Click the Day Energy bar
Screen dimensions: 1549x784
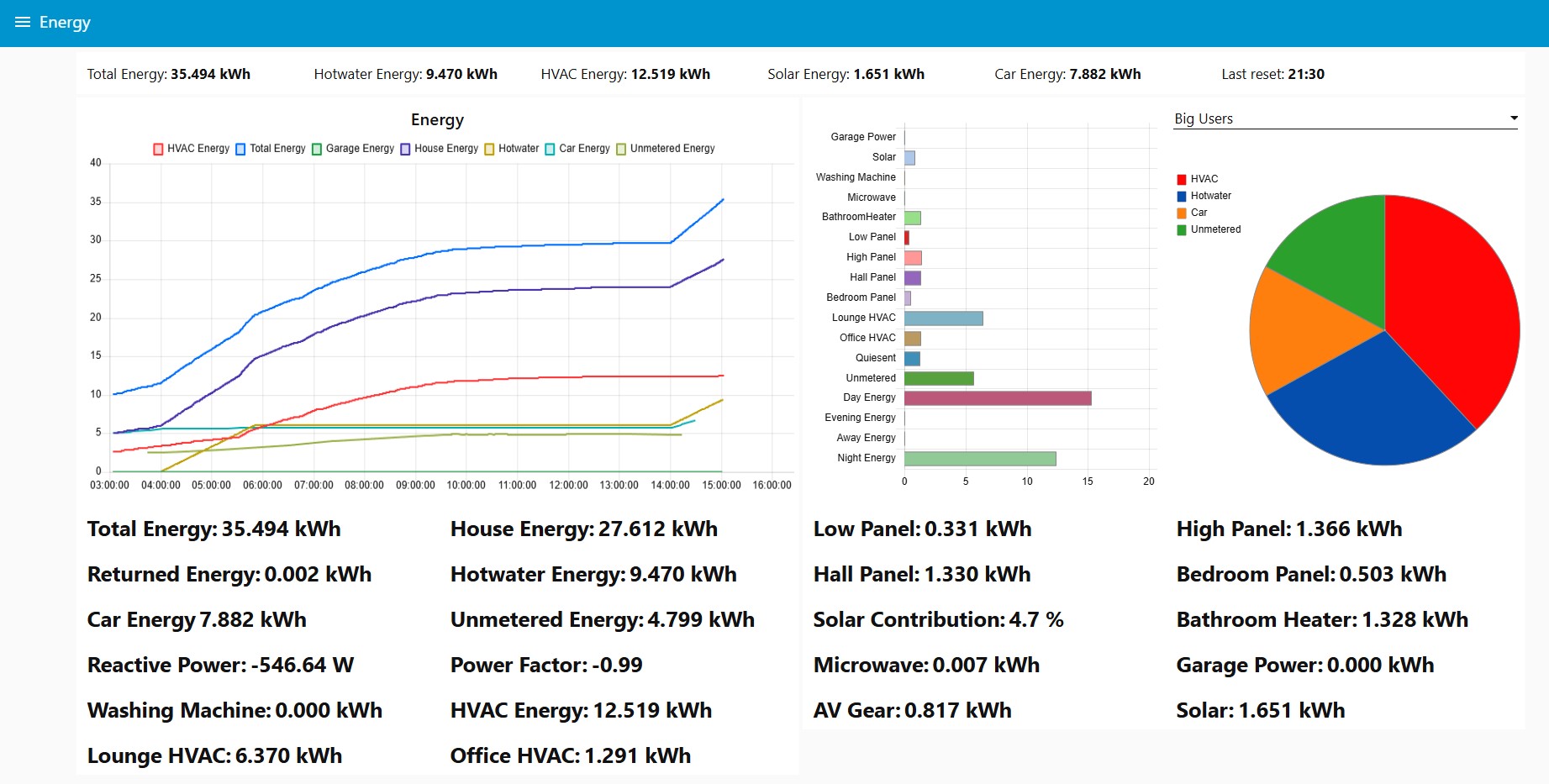pos(997,398)
